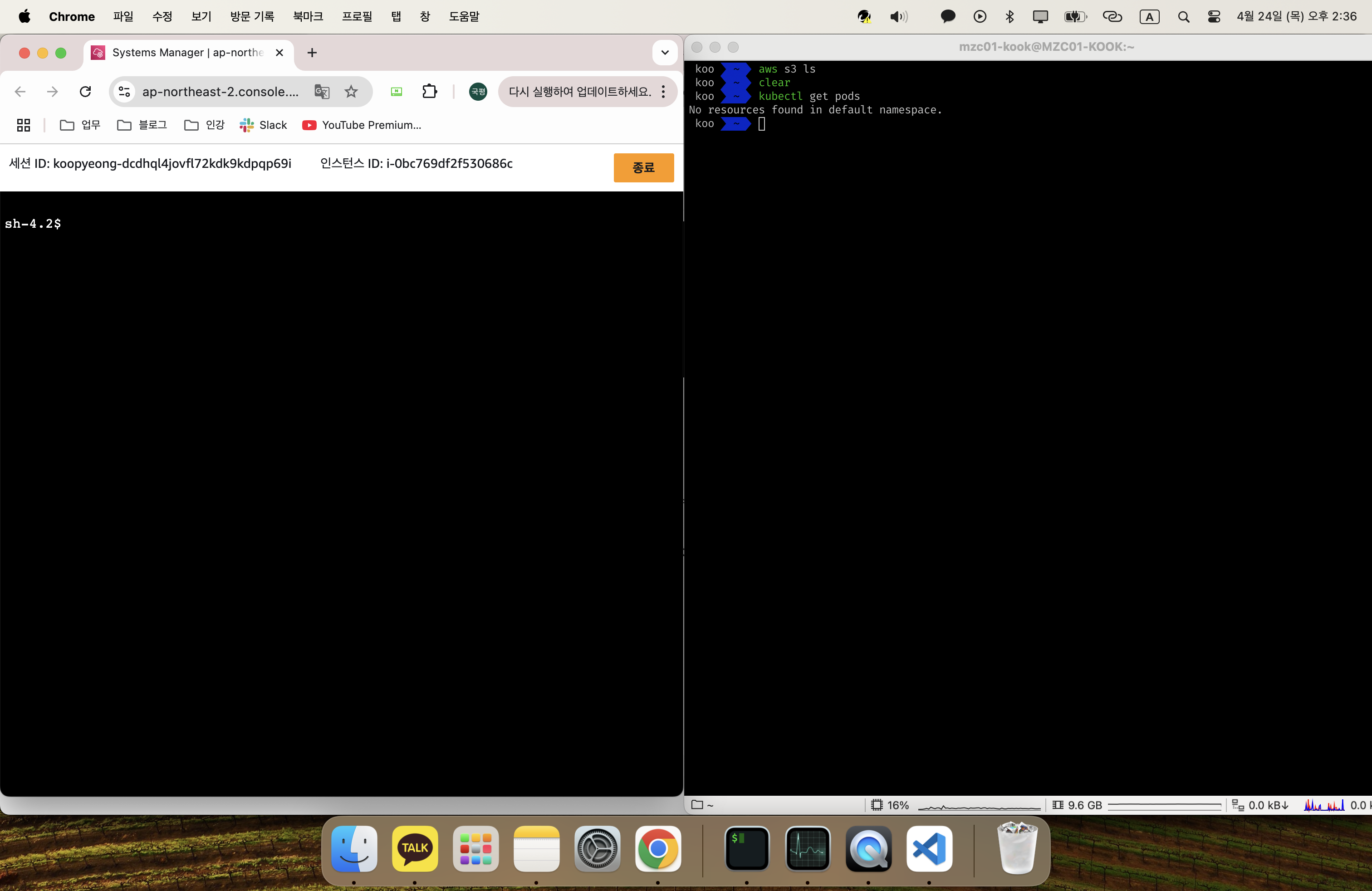Toggle the input source A indicator

click(x=1149, y=17)
